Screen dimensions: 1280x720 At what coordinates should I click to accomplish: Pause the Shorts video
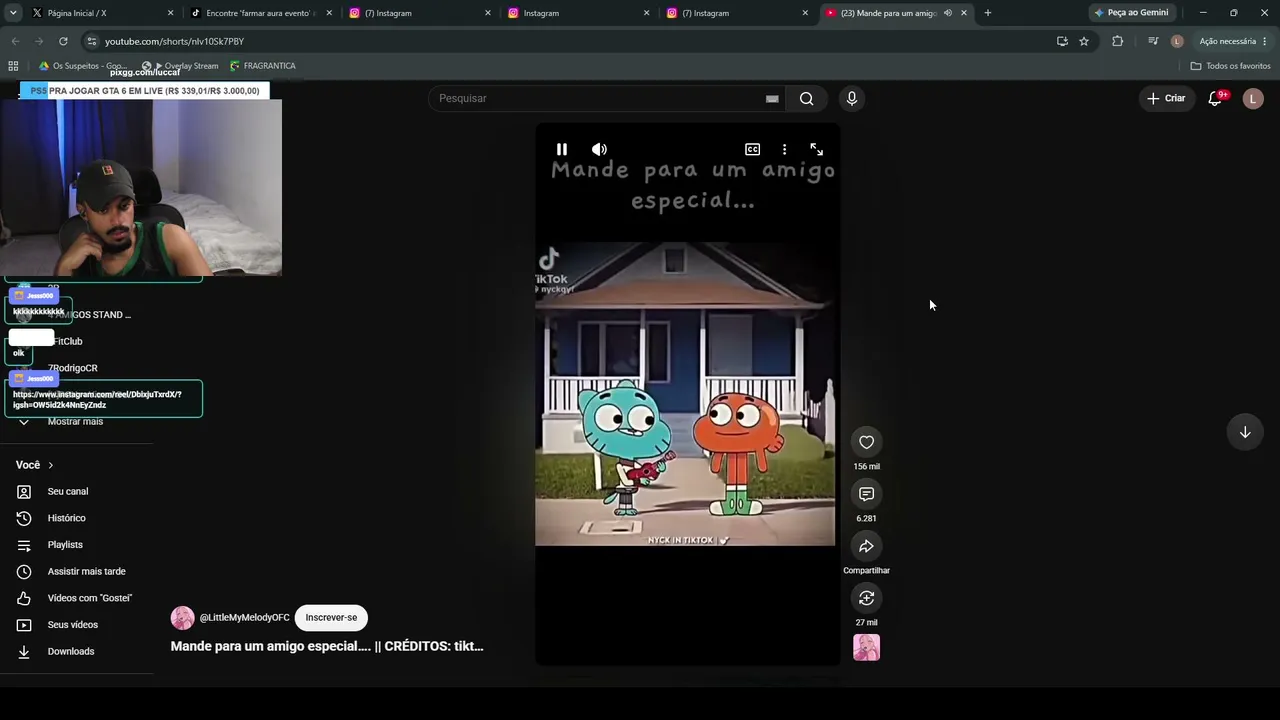coord(562,149)
